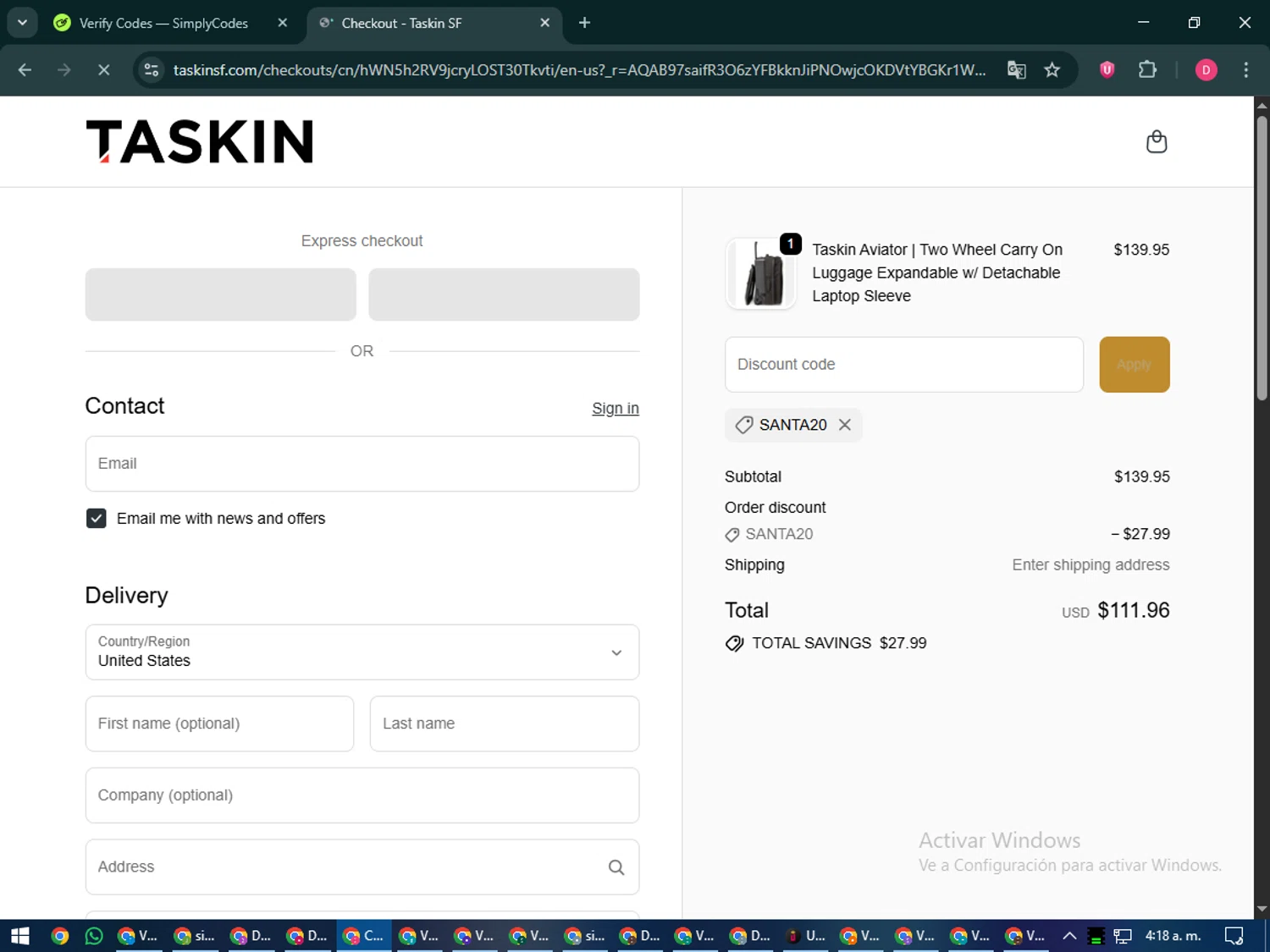The image size is (1270, 952).
Task: Open the Windows notification center
Action: (x=1234, y=936)
